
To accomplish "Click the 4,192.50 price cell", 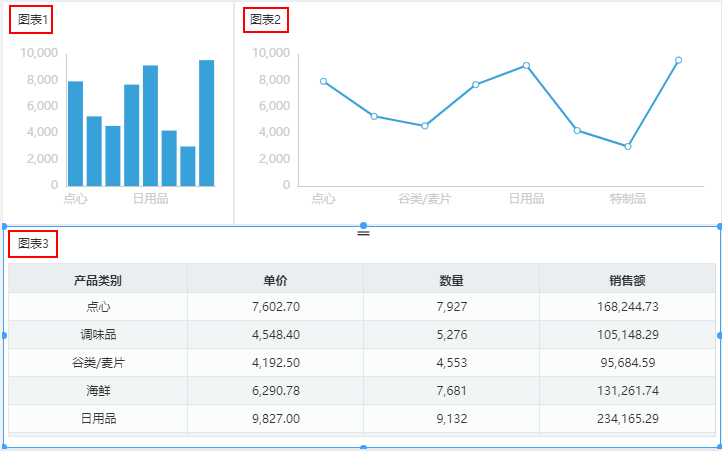I will pos(275,363).
